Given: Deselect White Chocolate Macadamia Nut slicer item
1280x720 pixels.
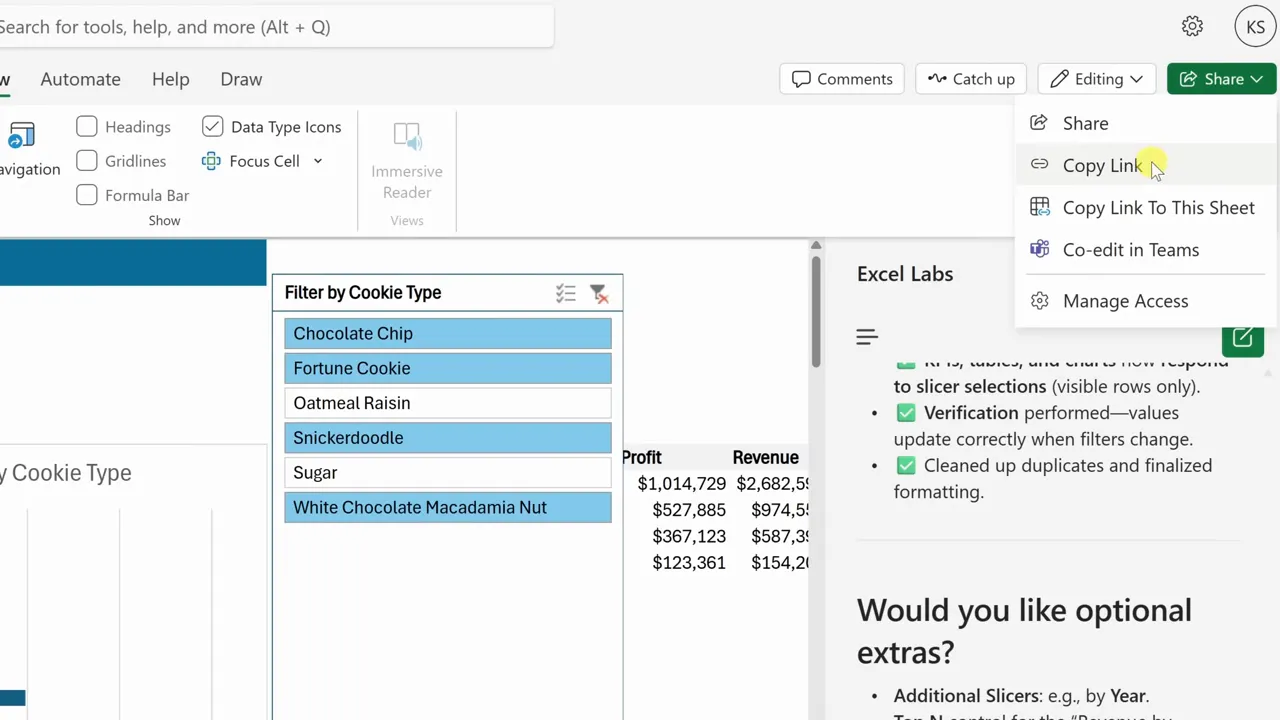Looking at the screenshot, I should click(448, 507).
